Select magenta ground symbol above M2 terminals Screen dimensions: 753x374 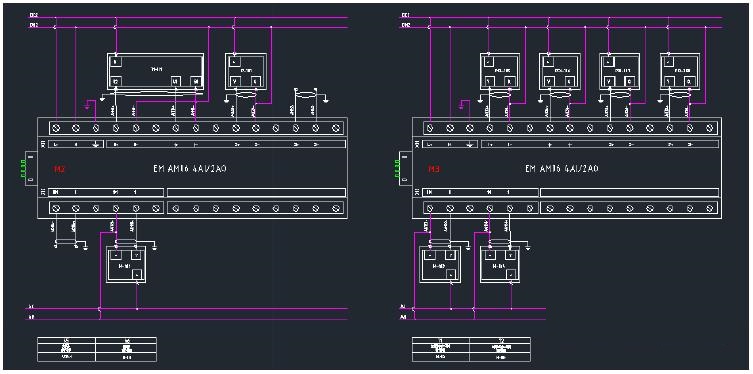pos(87,105)
